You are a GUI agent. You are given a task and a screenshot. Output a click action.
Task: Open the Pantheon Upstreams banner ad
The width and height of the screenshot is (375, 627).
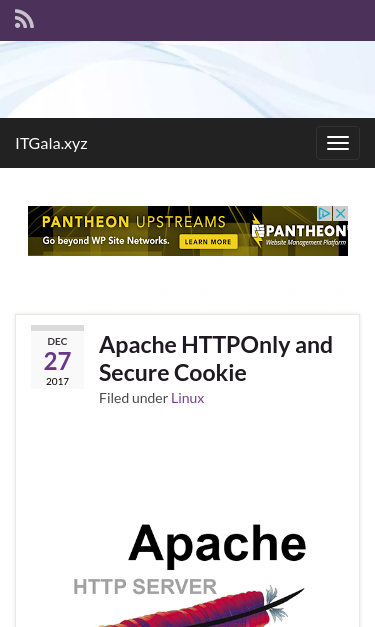pyautogui.click(x=188, y=231)
